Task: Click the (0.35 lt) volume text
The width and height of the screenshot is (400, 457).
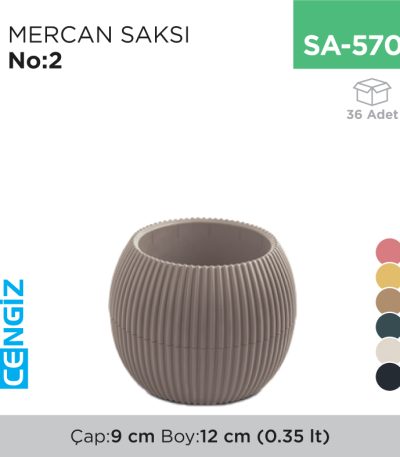Action: [293, 436]
